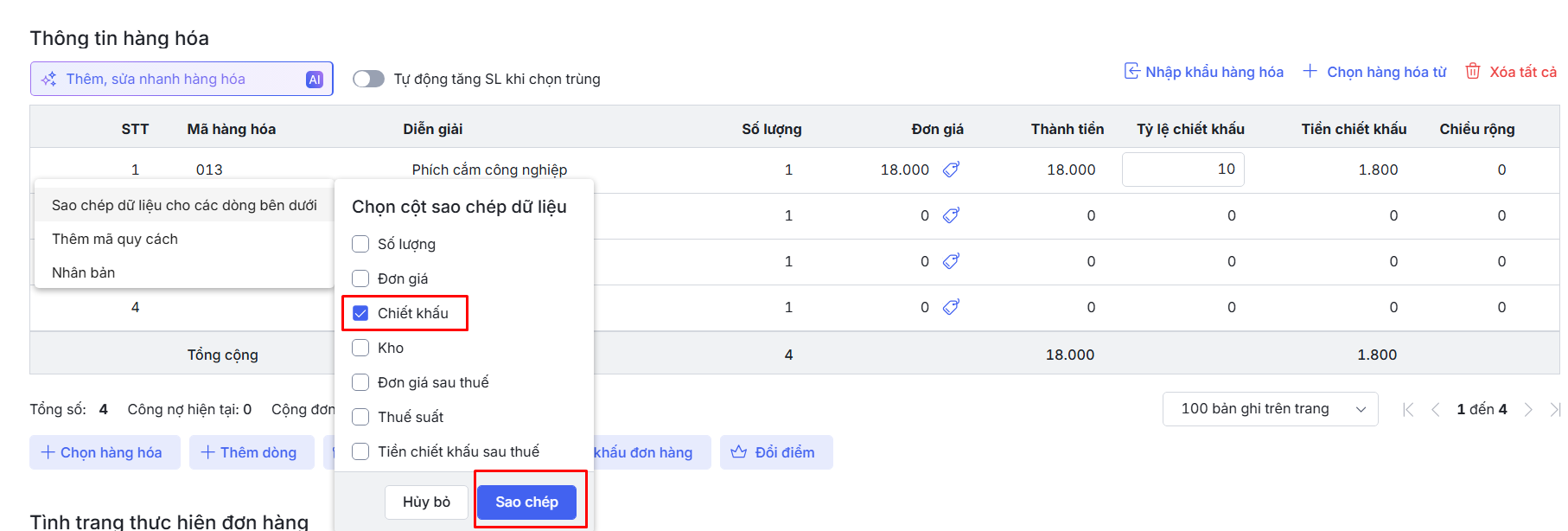Go to next page arrow
Viewport: 1568px width, 531px height.
tap(1528, 409)
